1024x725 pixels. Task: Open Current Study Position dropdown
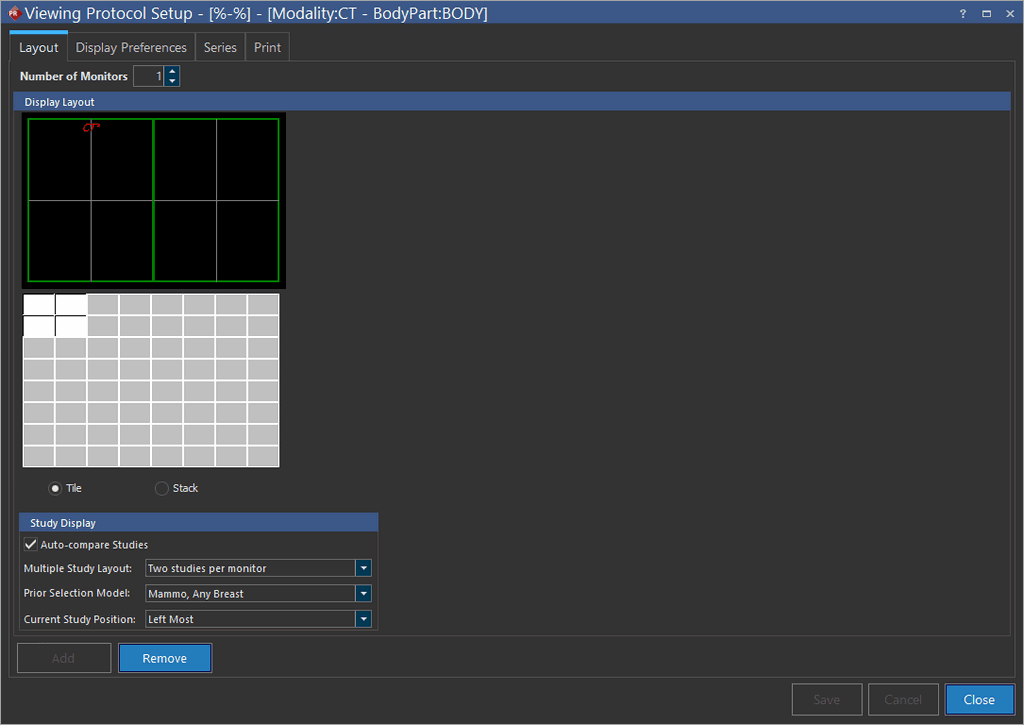point(364,619)
